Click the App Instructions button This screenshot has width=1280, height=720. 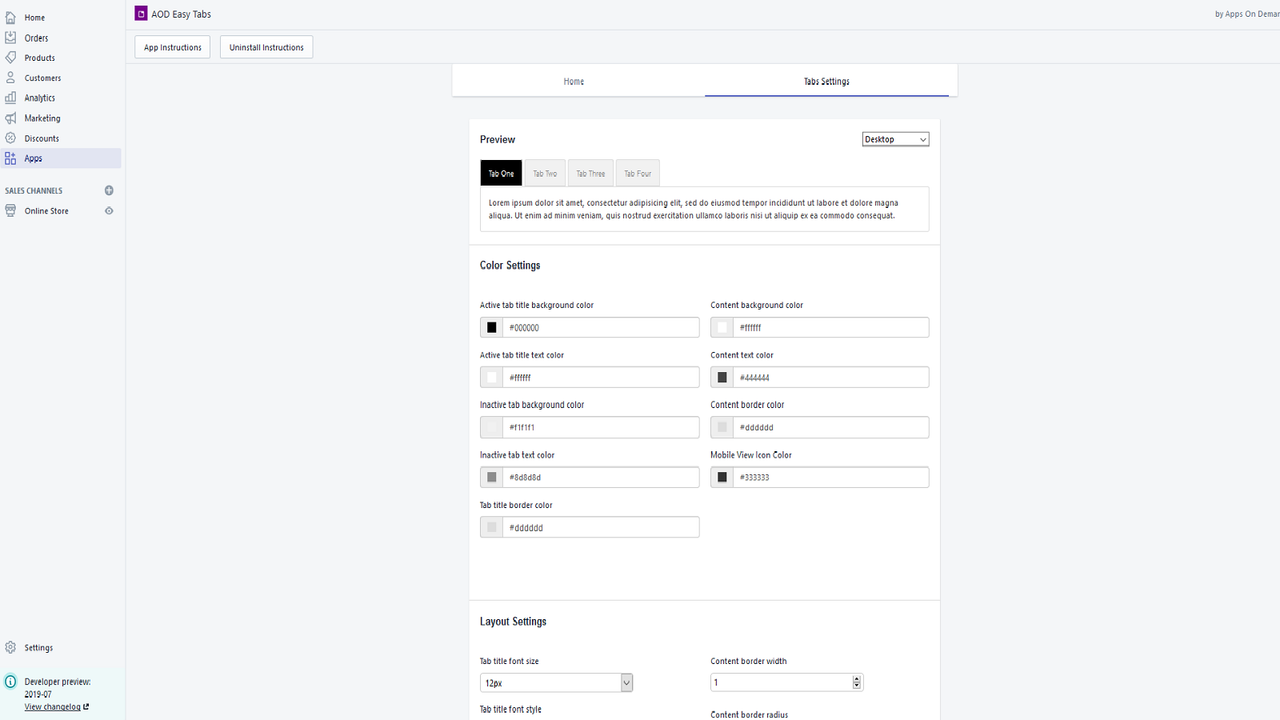[x=172, y=46]
